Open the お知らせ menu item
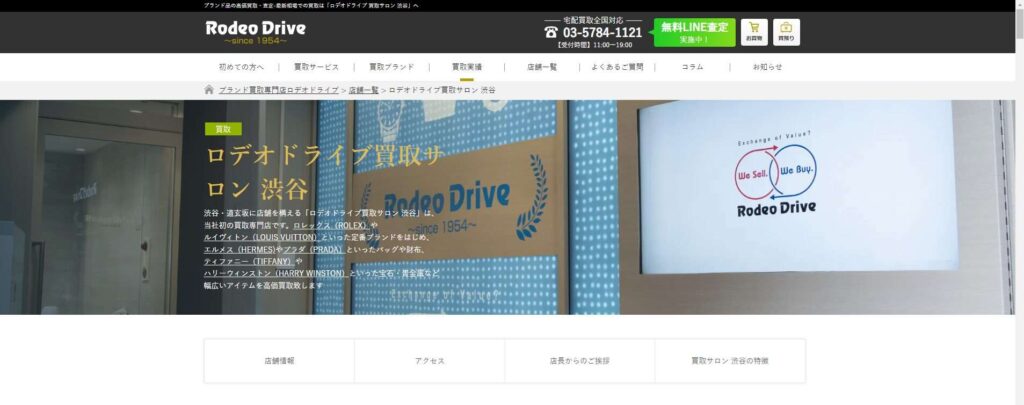 [x=767, y=67]
